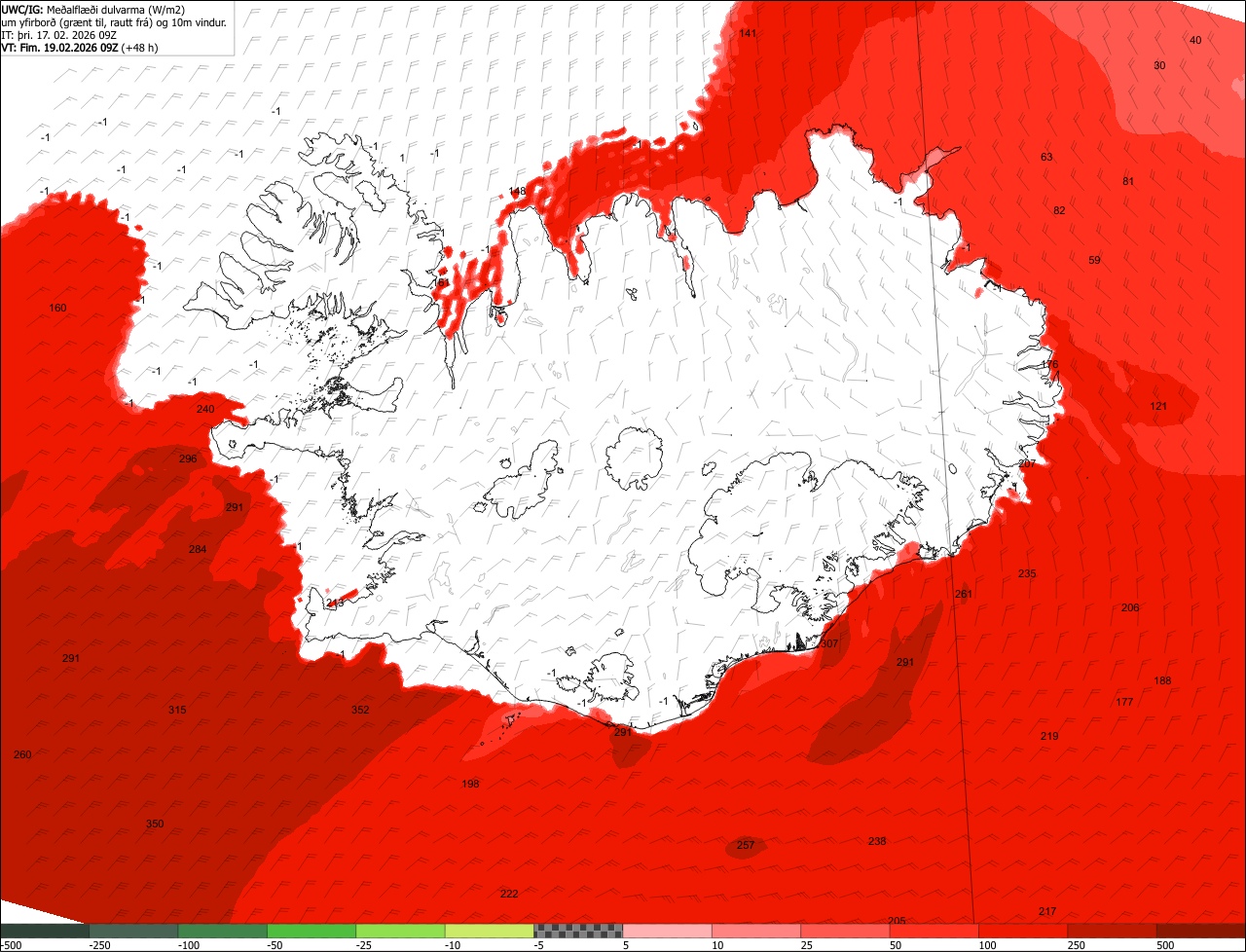Click the red legend swatch between 50 and 100
Image resolution: width=1246 pixels, height=952 pixels.
click(x=934, y=932)
